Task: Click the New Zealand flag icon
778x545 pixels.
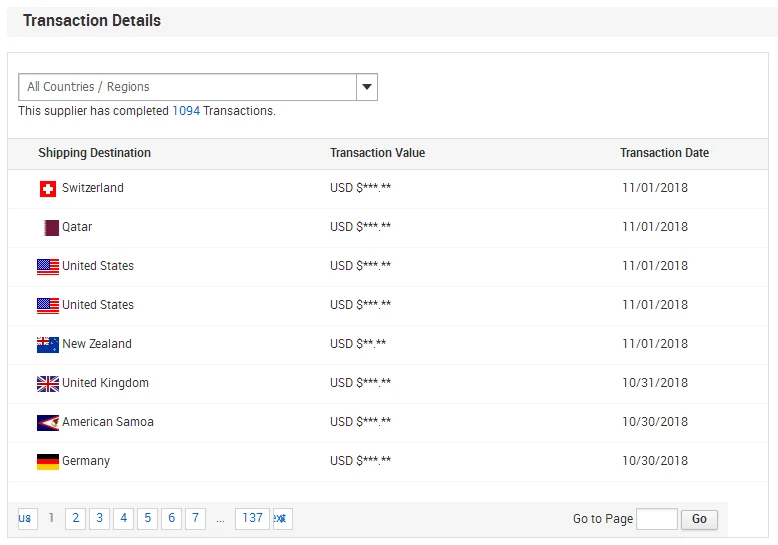Action: click(x=48, y=345)
